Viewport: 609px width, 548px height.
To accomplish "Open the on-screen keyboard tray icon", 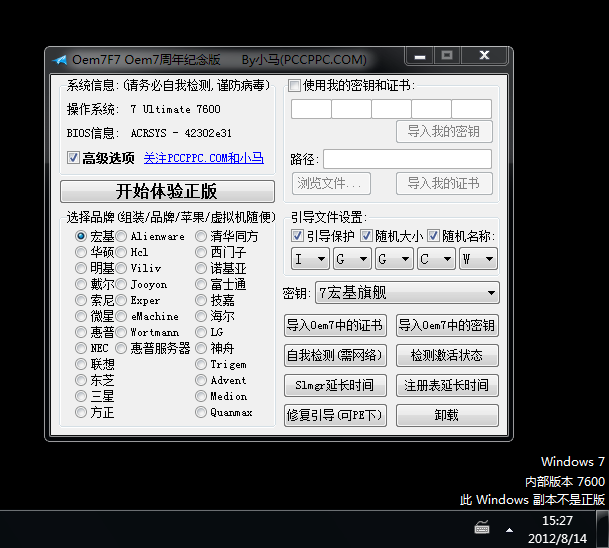I will (483, 528).
